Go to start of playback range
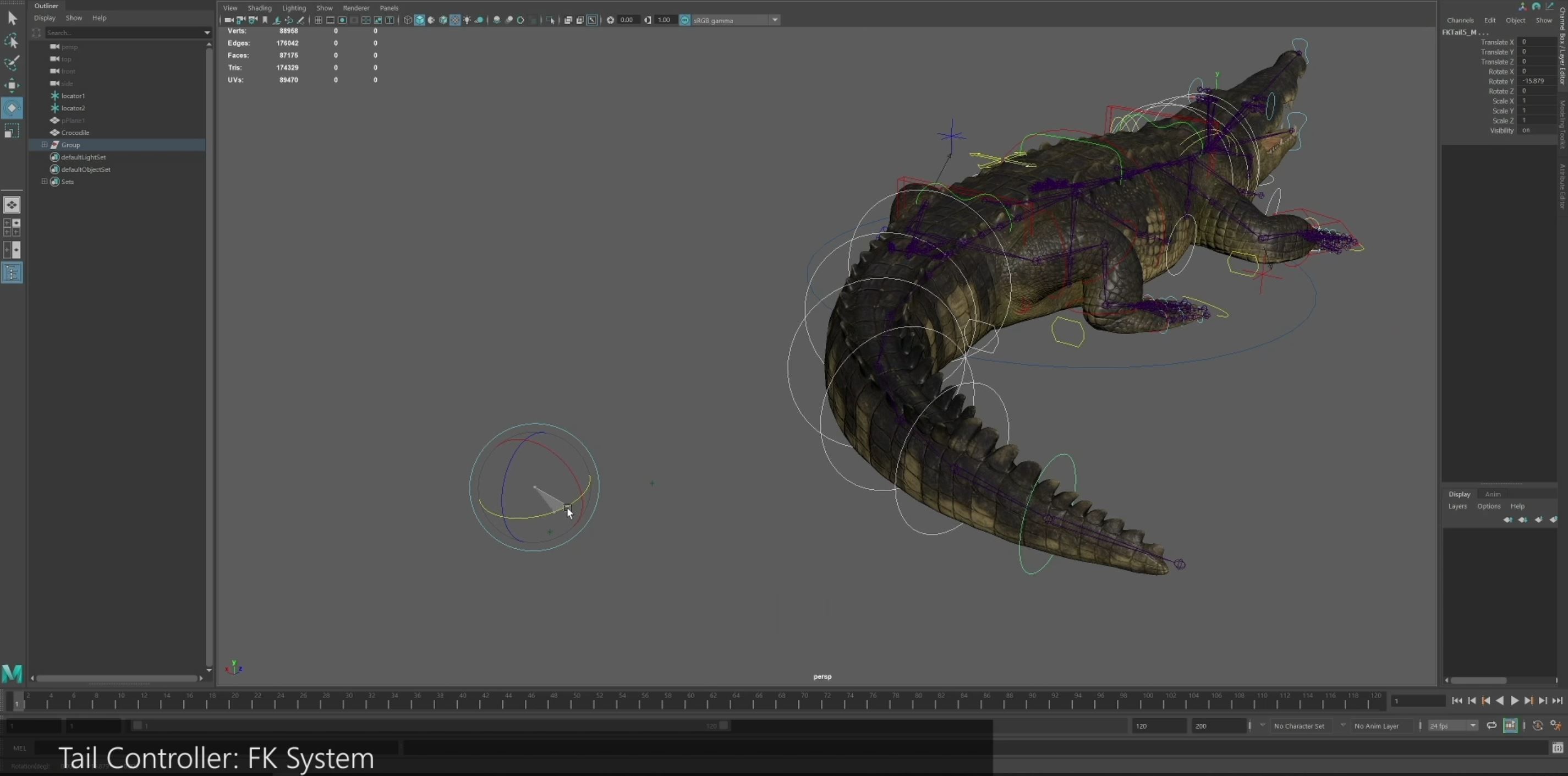Viewport: 1568px width, 776px height. tap(1457, 701)
